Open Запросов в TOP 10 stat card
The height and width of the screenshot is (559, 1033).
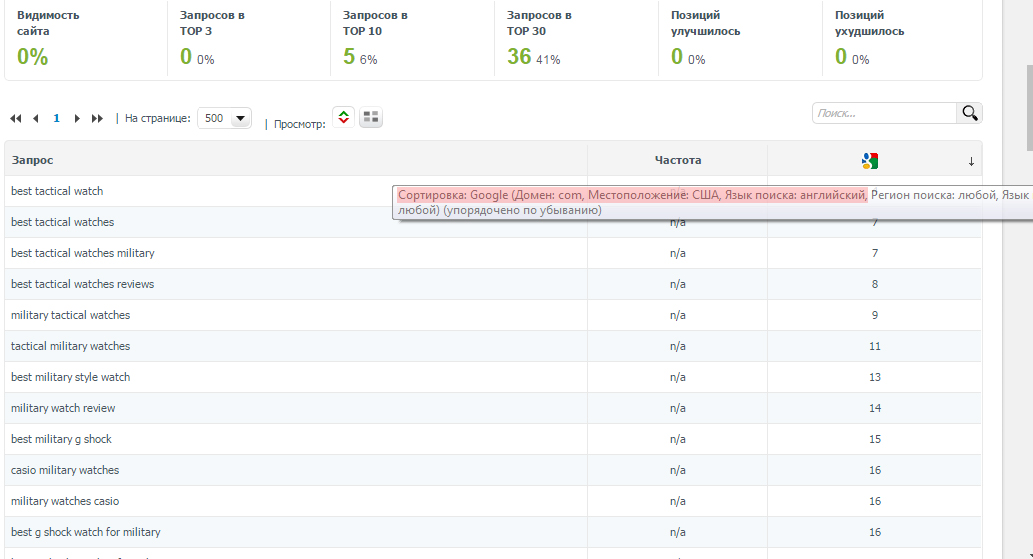[412, 39]
